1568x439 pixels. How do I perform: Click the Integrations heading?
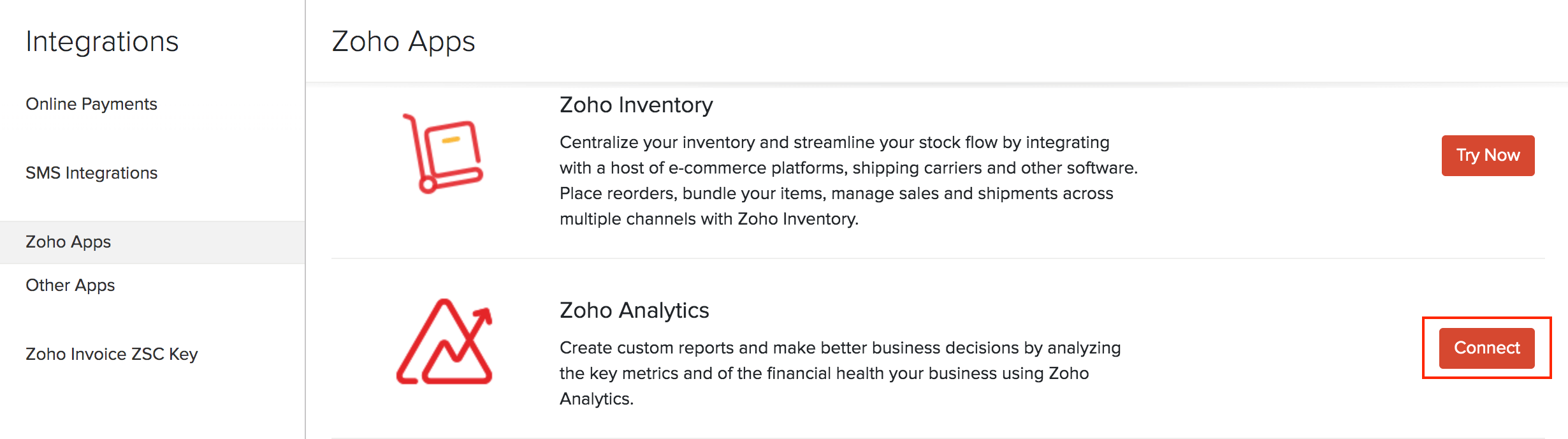pyautogui.click(x=102, y=41)
